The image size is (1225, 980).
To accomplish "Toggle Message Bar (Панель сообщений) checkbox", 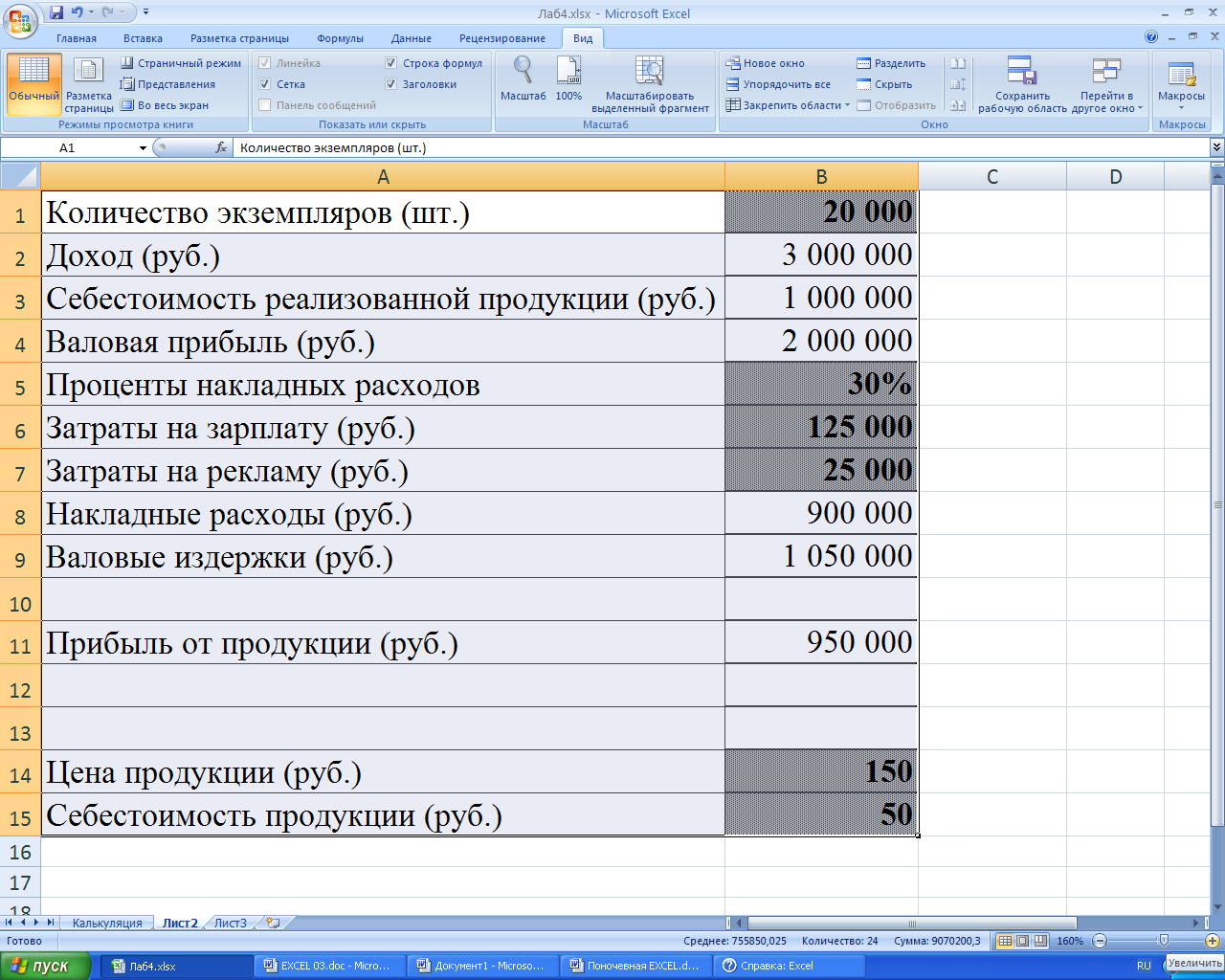I will [265, 105].
